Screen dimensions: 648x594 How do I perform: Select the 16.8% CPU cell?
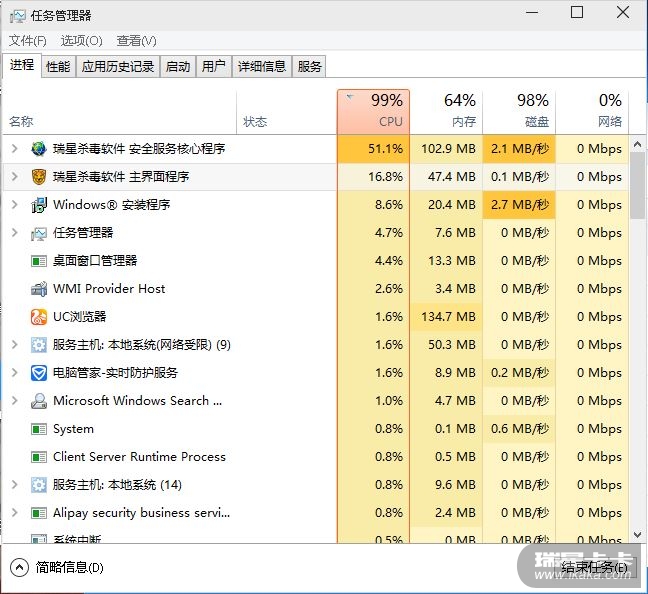click(373, 177)
